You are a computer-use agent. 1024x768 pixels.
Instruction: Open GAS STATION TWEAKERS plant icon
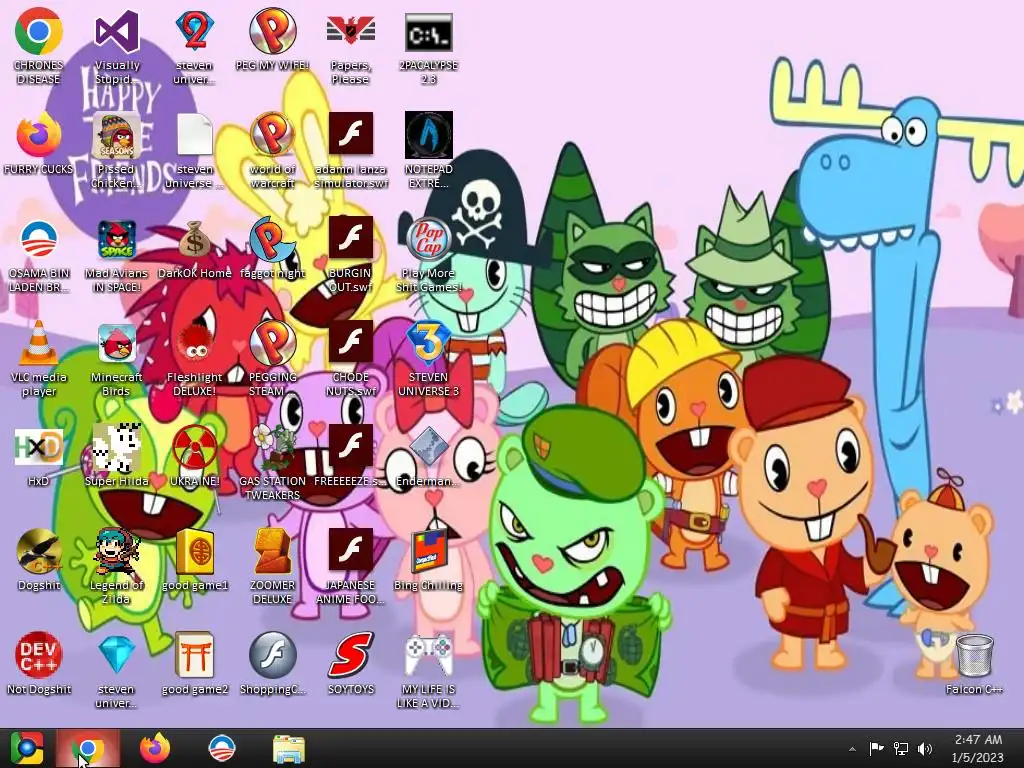[x=272, y=448]
